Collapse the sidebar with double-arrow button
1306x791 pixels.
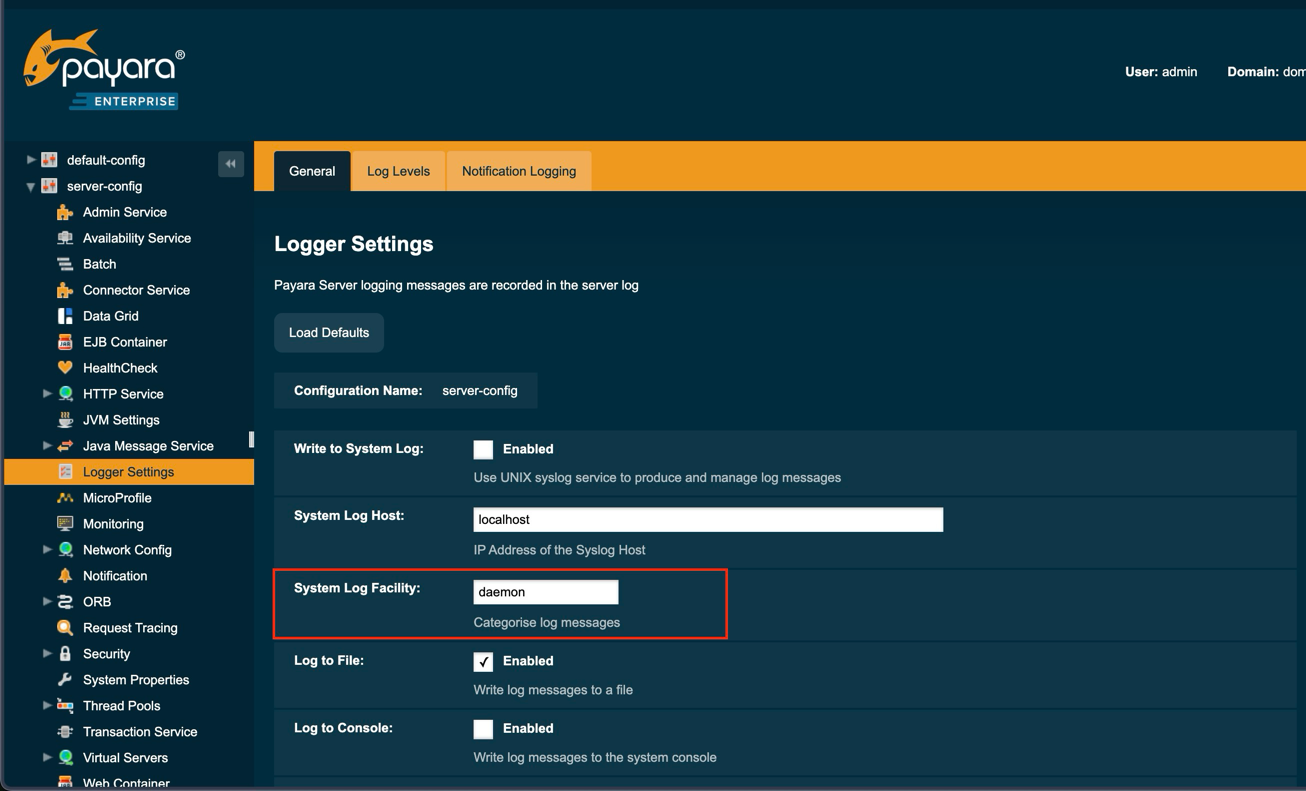[x=231, y=164]
